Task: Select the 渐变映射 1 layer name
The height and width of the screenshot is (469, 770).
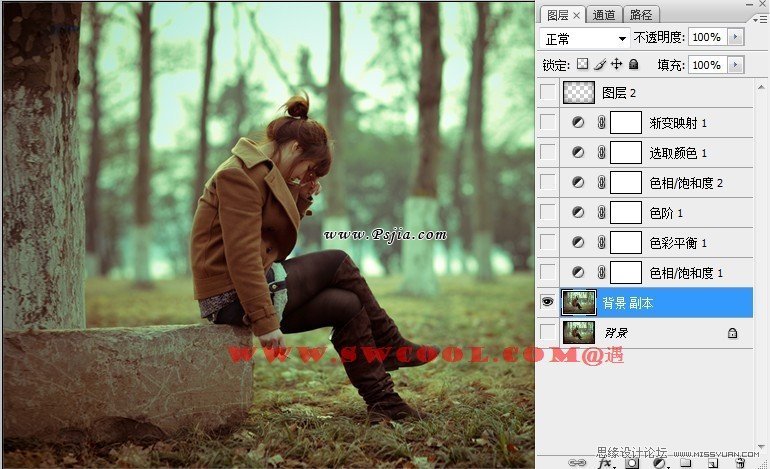Action: (x=678, y=123)
